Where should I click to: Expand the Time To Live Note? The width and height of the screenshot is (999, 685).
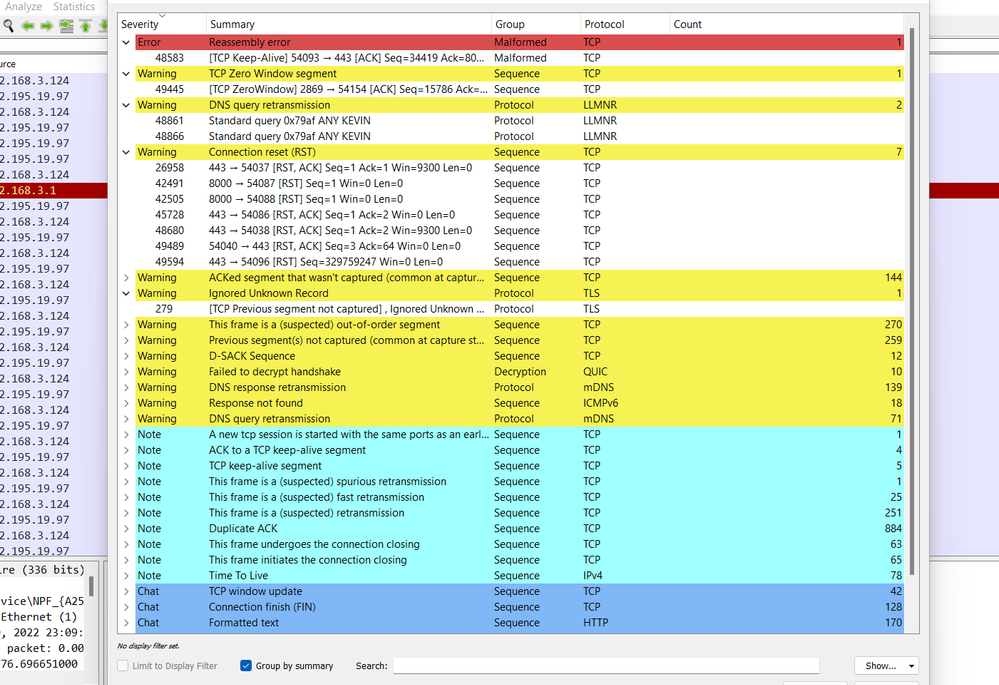pyautogui.click(x=126, y=576)
